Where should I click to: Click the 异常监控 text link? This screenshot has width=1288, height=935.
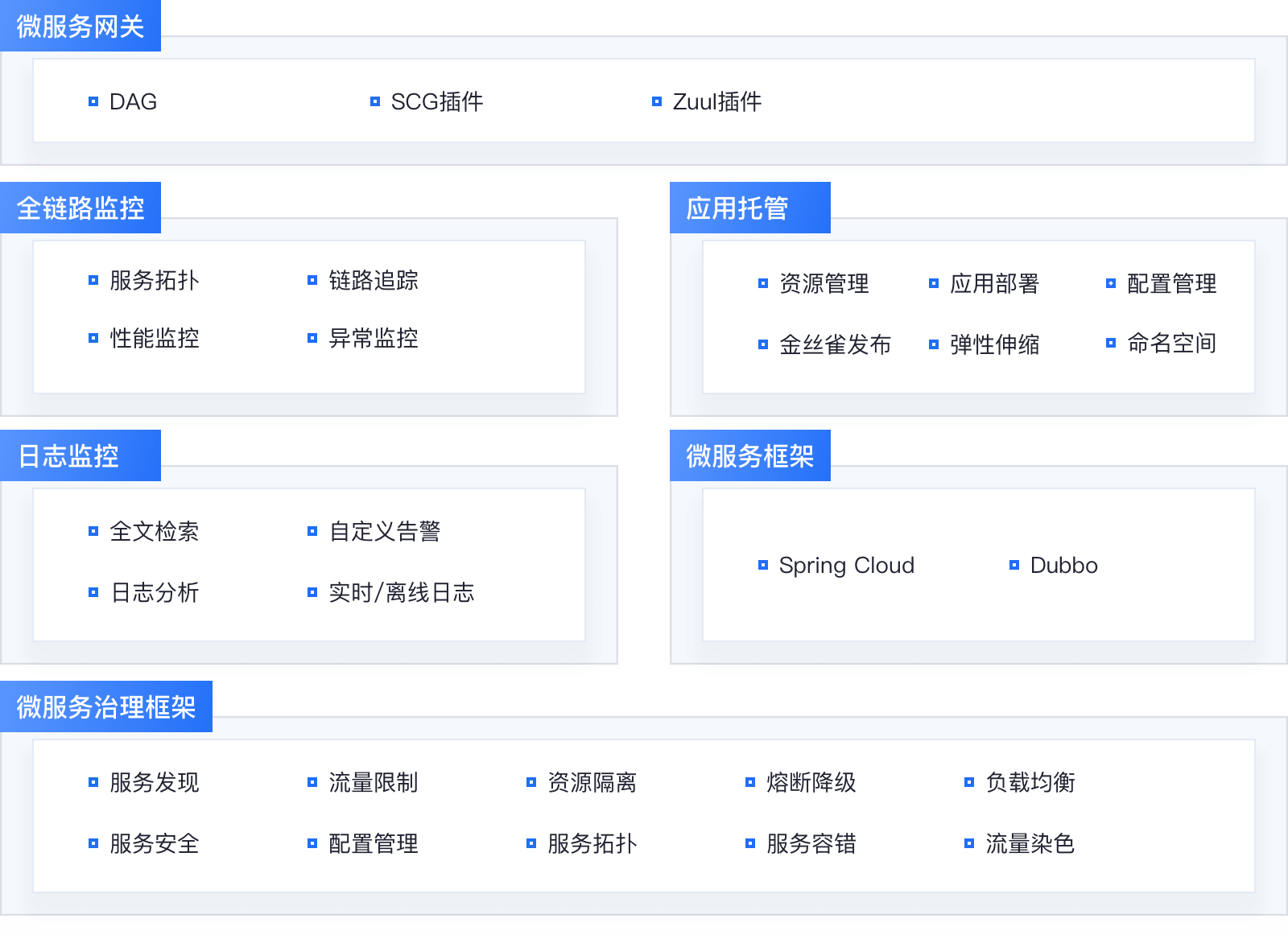(x=374, y=338)
